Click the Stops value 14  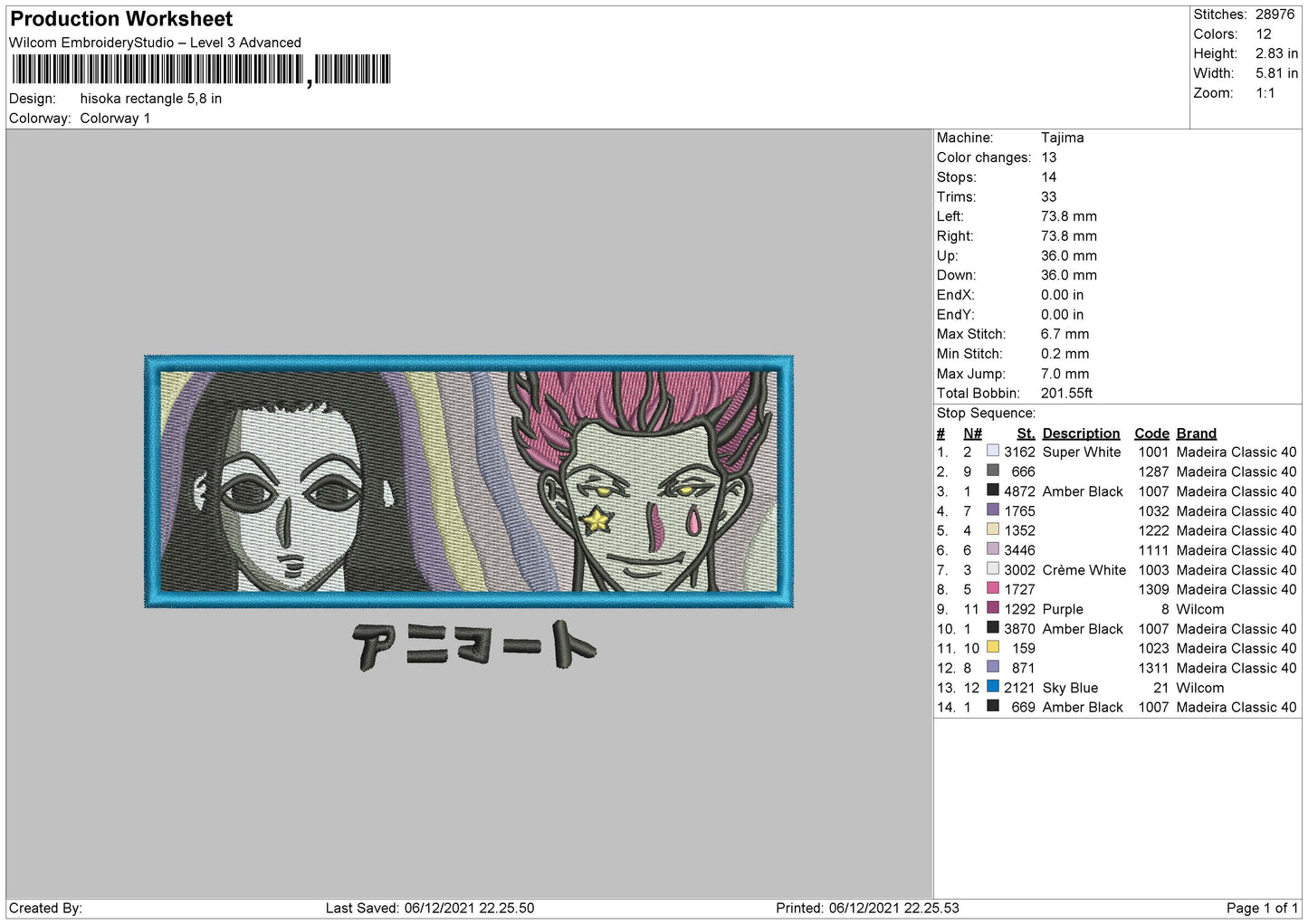[x=1048, y=177]
